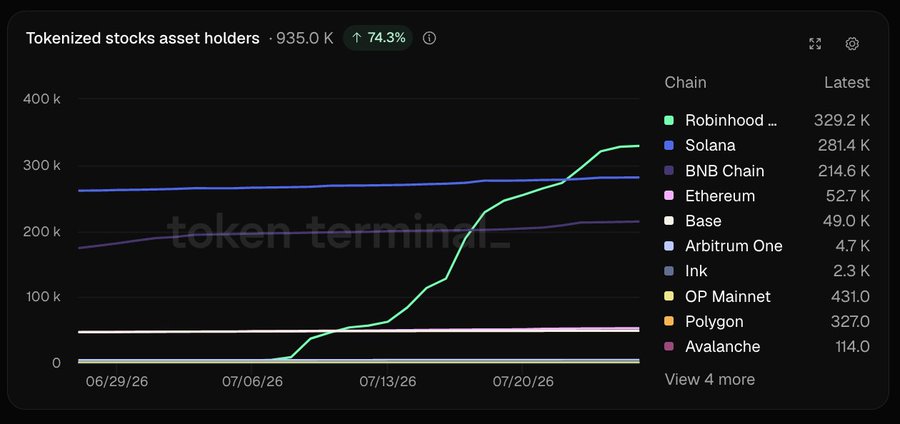Open chart settings gear icon
This screenshot has height=424, width=900.
tap(852, 44)
